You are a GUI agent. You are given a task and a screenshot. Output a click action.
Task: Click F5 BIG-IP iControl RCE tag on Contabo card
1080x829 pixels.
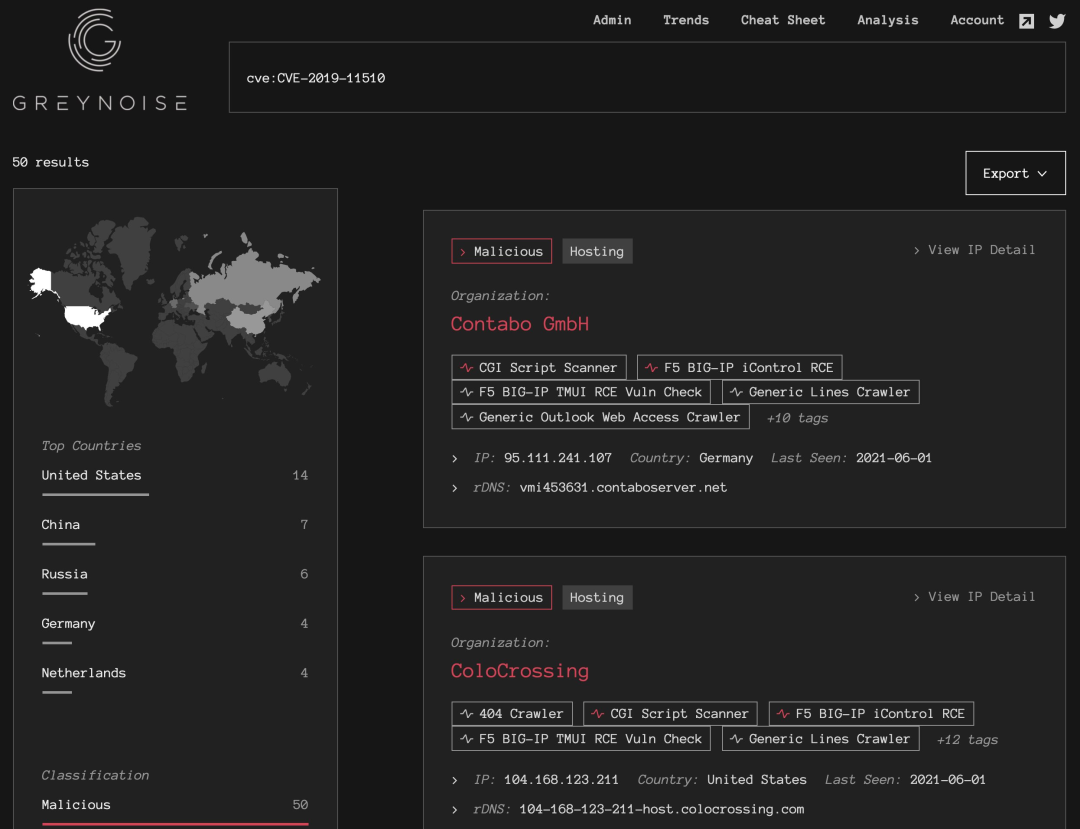739,368
